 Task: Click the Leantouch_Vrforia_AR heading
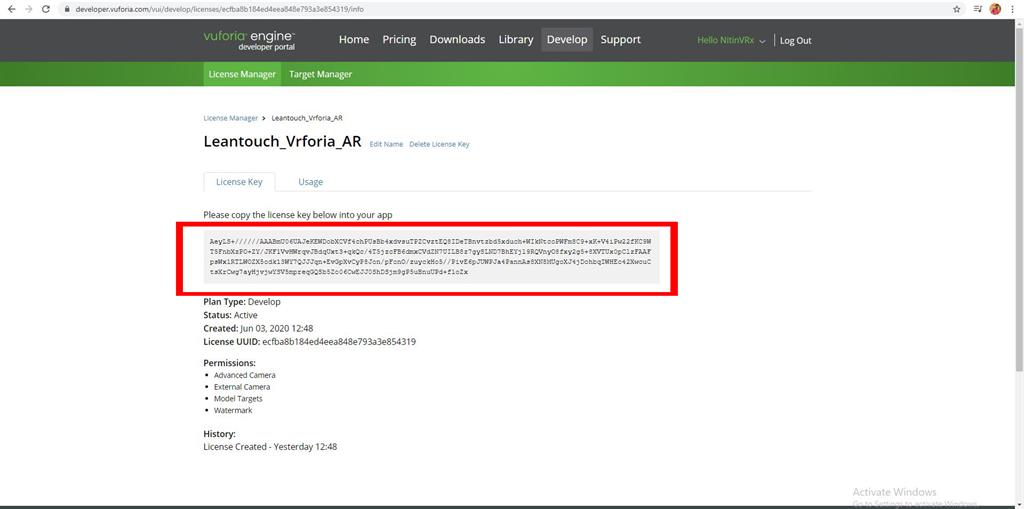282,142
